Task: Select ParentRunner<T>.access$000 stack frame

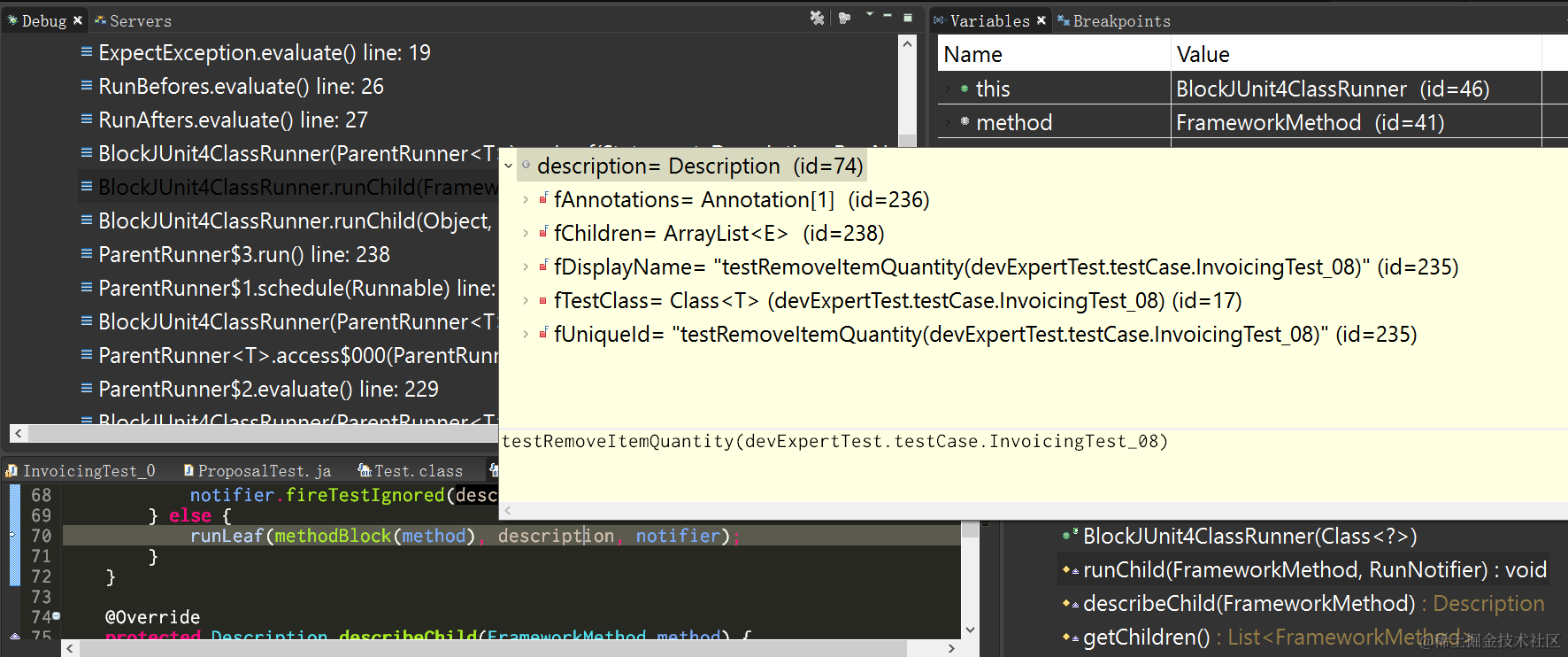Action: click(298, 356)
